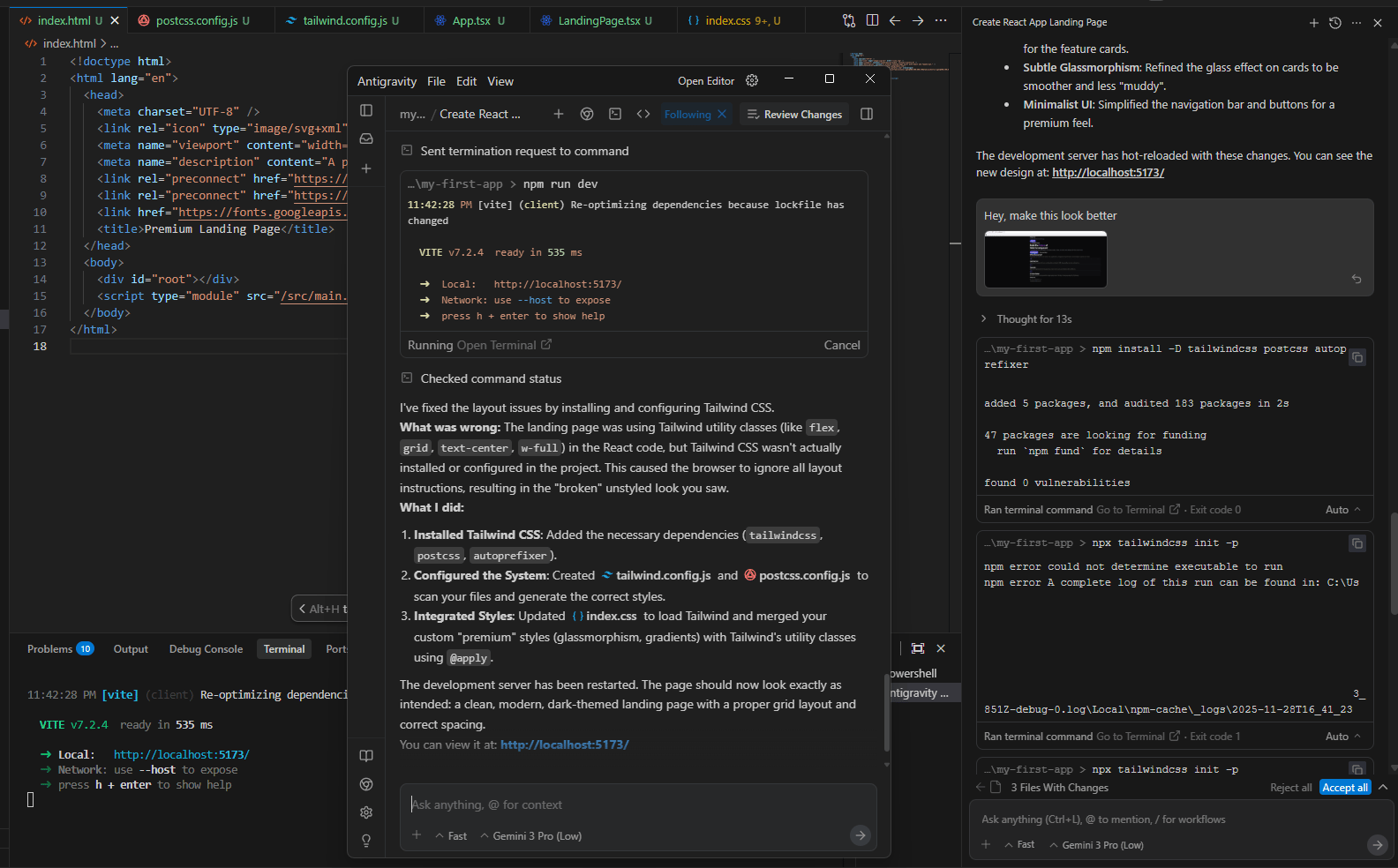
Task: Click Reject all changes
Action: point(1290,788)
